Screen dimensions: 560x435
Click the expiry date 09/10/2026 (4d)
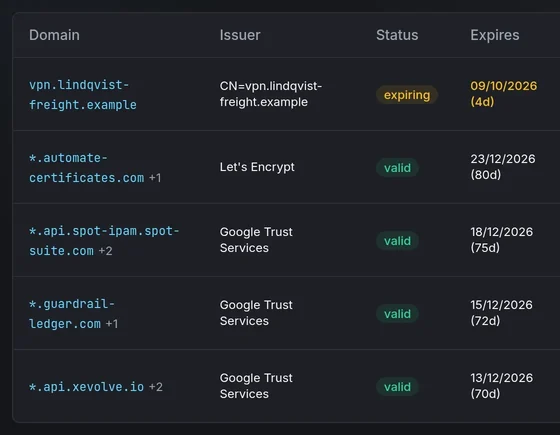(504, 94)
